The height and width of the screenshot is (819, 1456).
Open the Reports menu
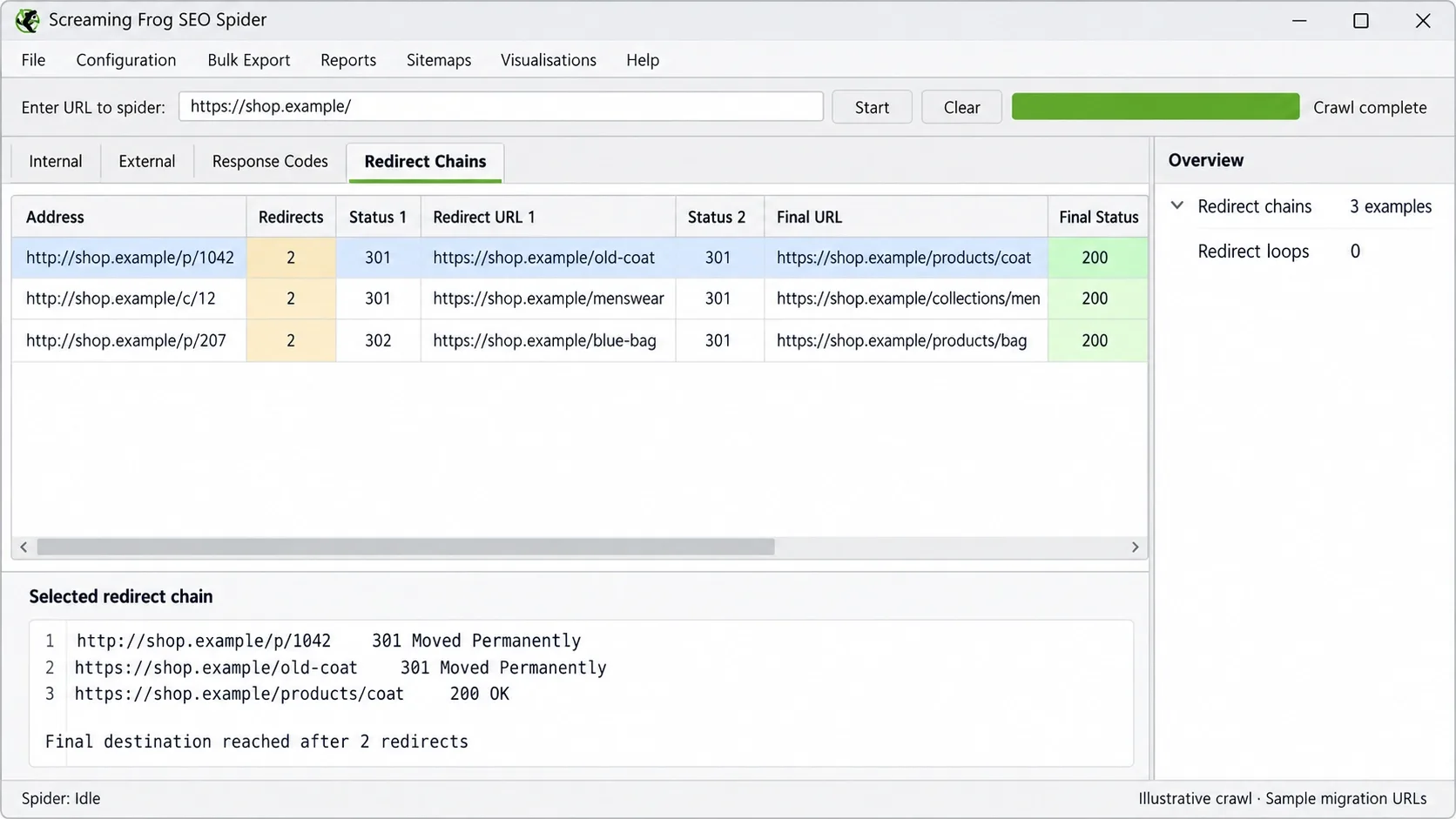pyautogui.click(x=348, y=60)
